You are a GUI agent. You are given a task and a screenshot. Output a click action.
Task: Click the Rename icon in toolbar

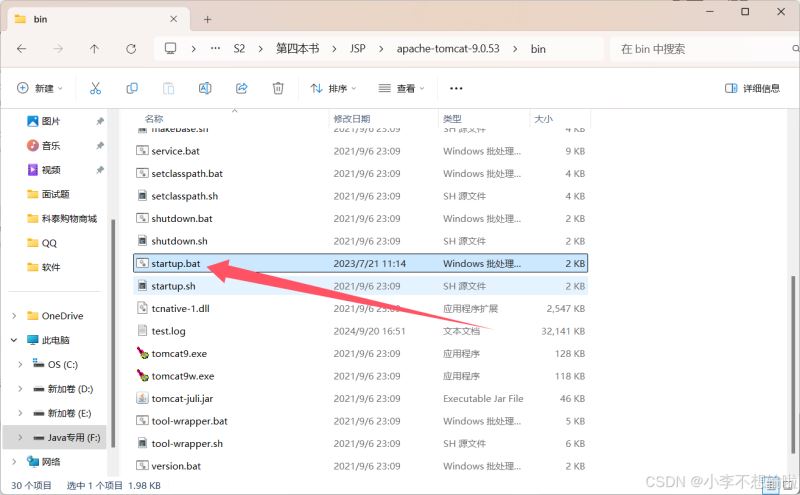coord(205,88)
